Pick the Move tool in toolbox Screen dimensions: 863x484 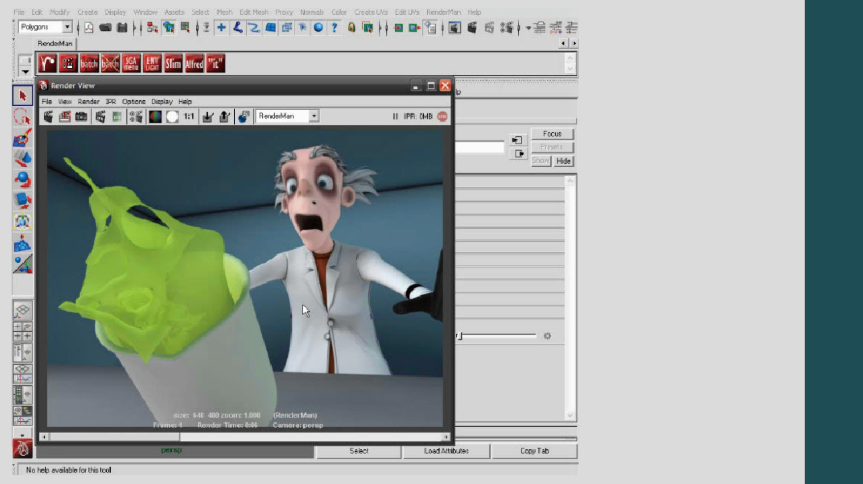[23, 159]
